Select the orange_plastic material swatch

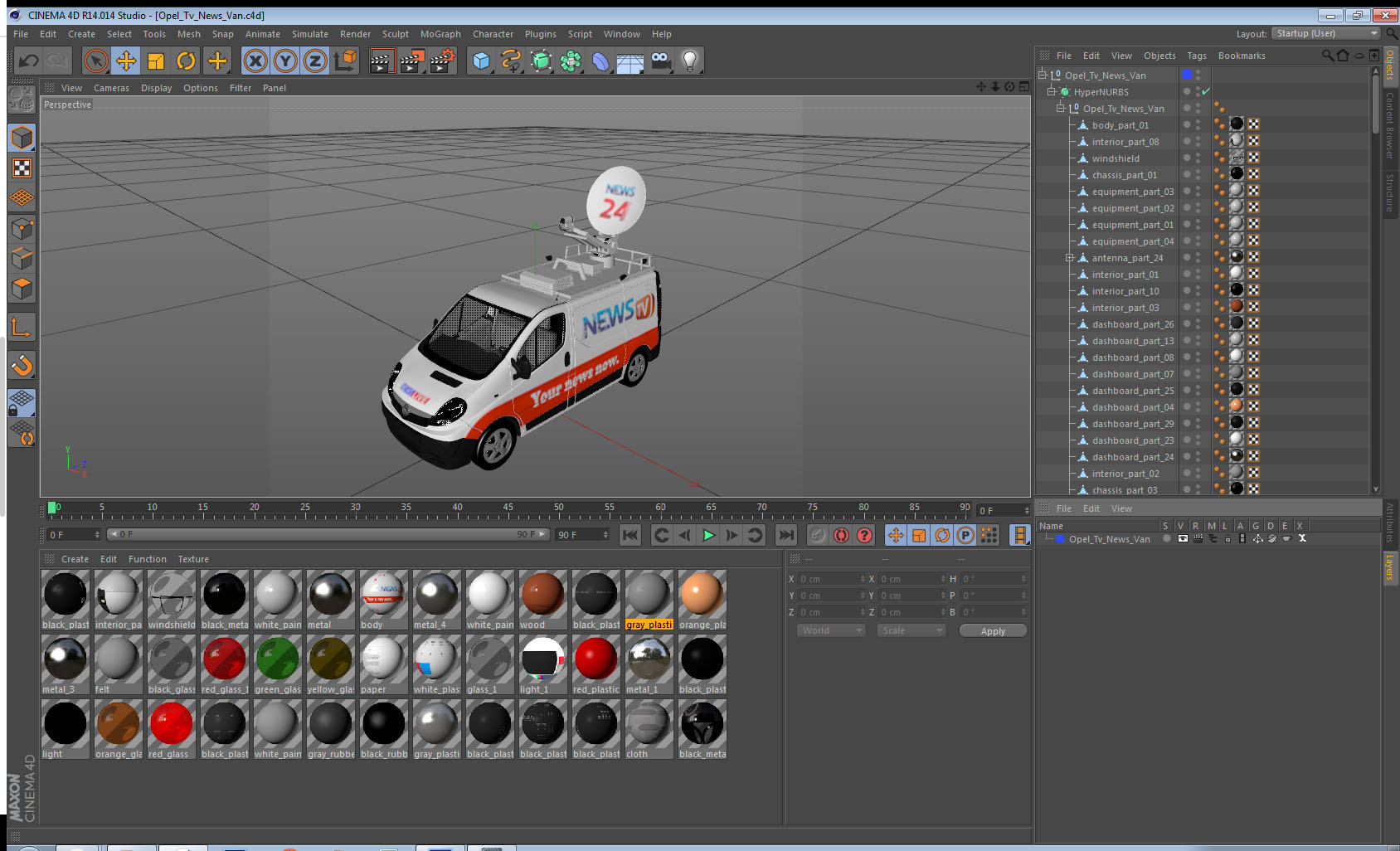tap(702, 600)
